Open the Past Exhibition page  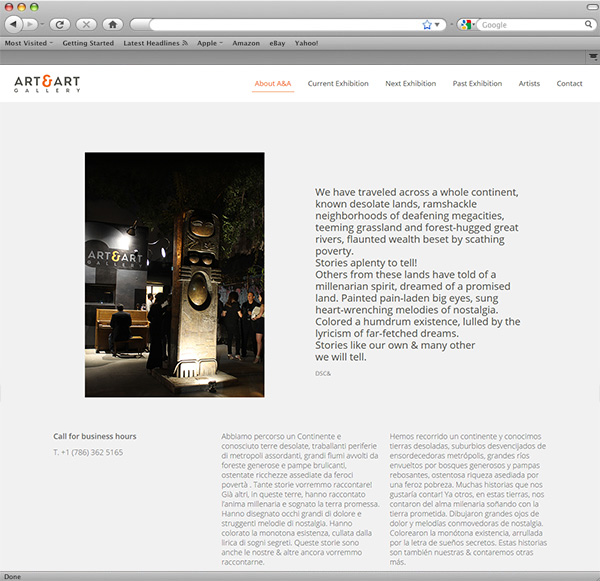(477, 84)
